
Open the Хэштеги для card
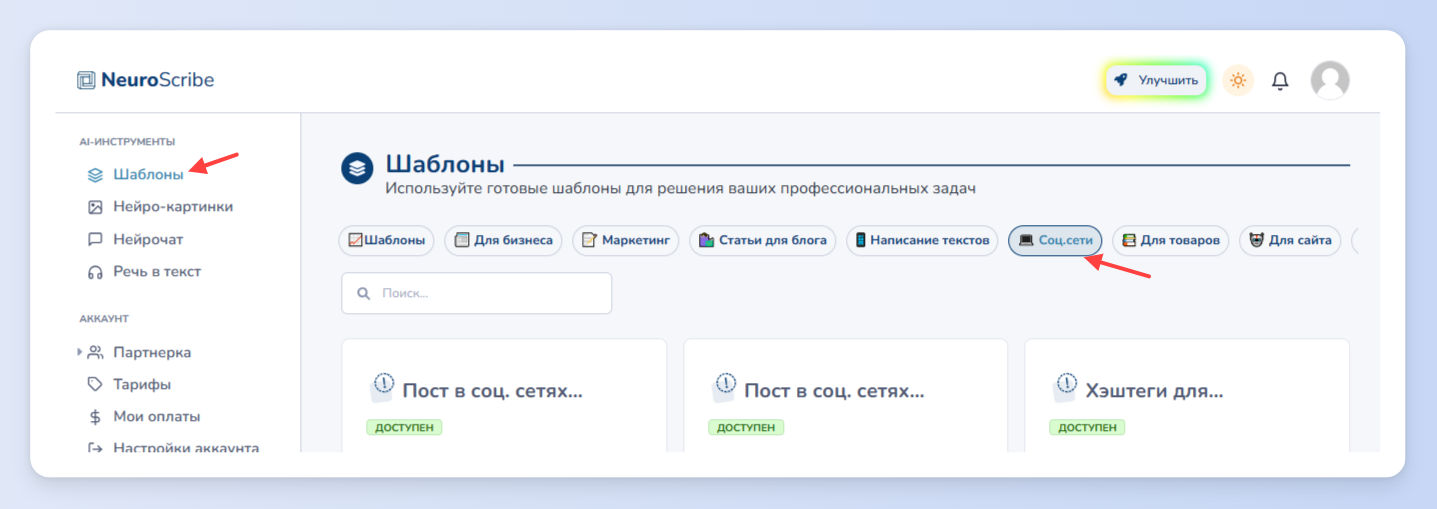click(x=1187, y=395)
